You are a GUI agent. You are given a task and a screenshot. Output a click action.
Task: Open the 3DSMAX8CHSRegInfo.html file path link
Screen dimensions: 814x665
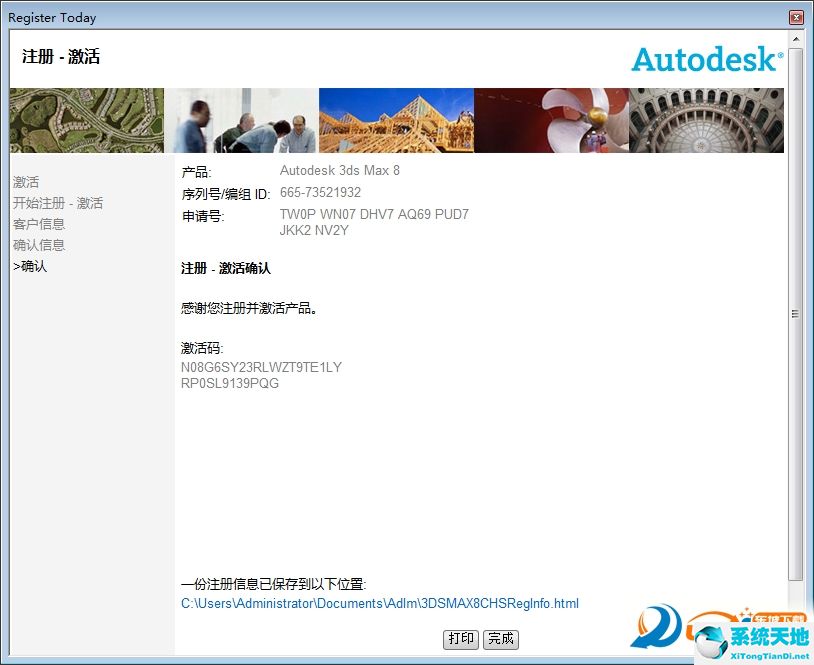coord(379,604)
